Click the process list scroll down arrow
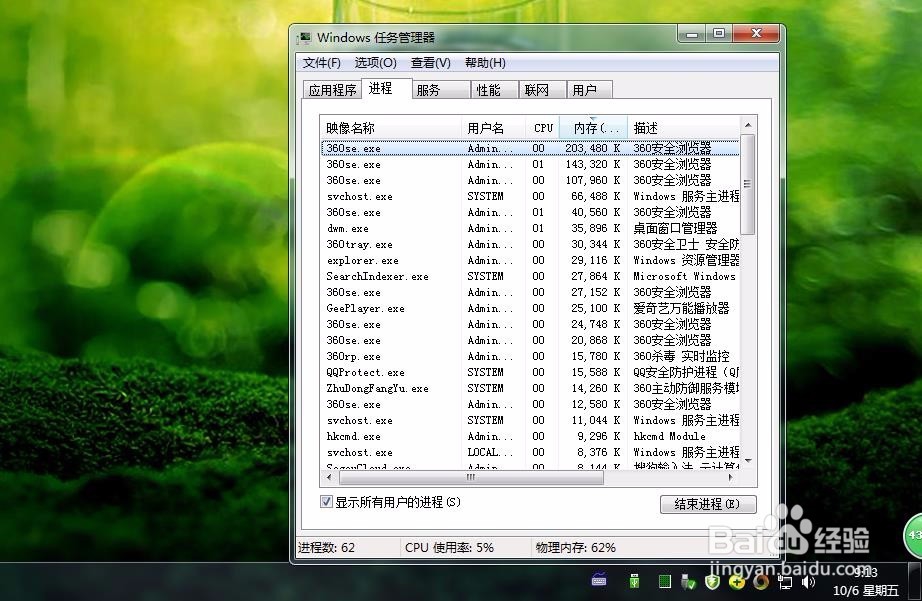 [x=747, y=460]
